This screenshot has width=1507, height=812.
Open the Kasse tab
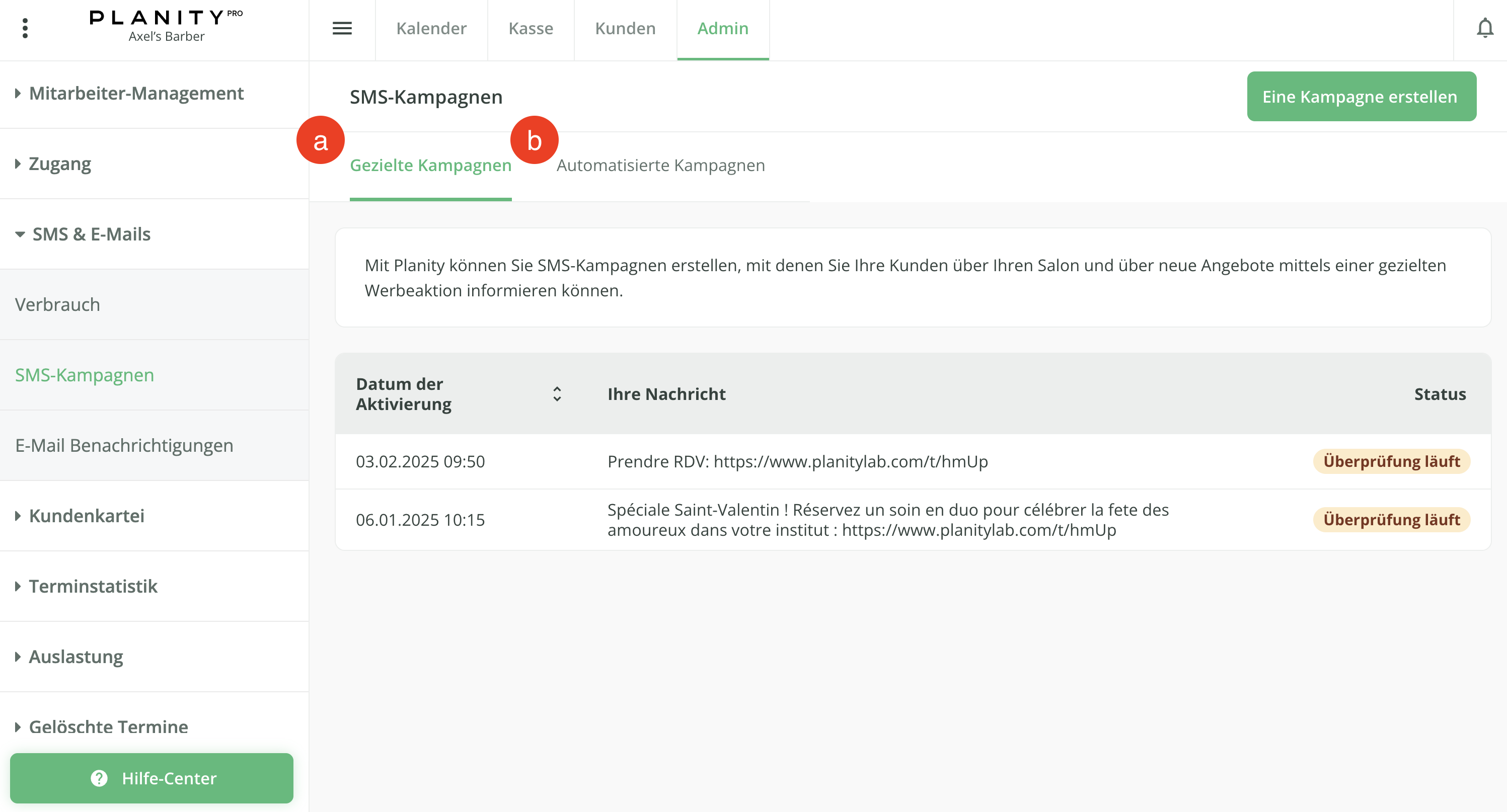[530, 28]
